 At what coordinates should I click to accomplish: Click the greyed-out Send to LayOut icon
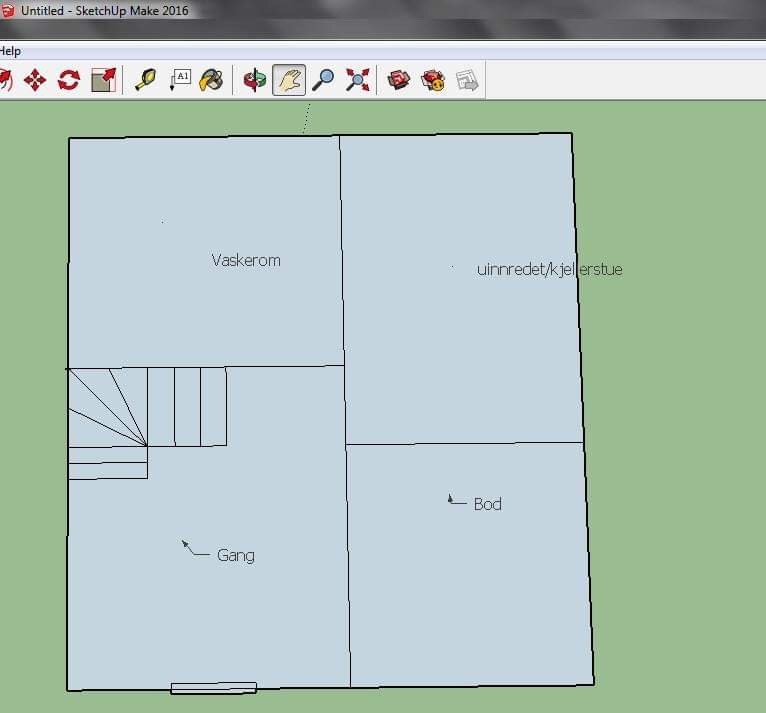coord(467,80)
